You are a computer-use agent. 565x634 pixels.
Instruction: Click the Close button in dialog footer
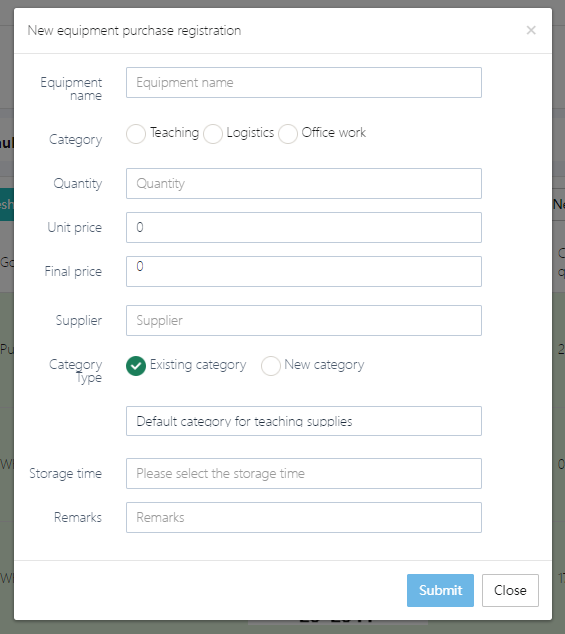510,590
